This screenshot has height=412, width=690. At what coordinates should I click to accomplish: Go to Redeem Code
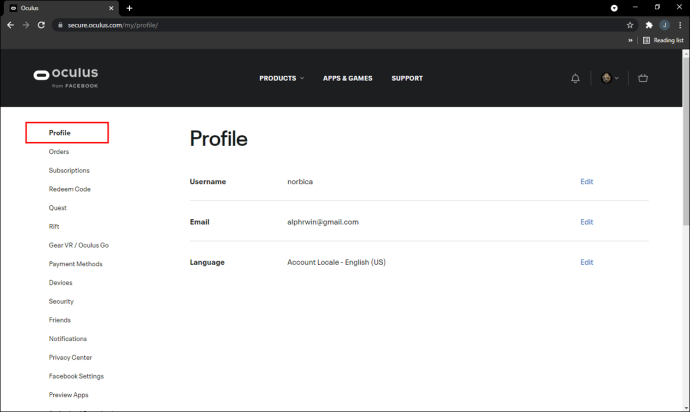point(70,189)
